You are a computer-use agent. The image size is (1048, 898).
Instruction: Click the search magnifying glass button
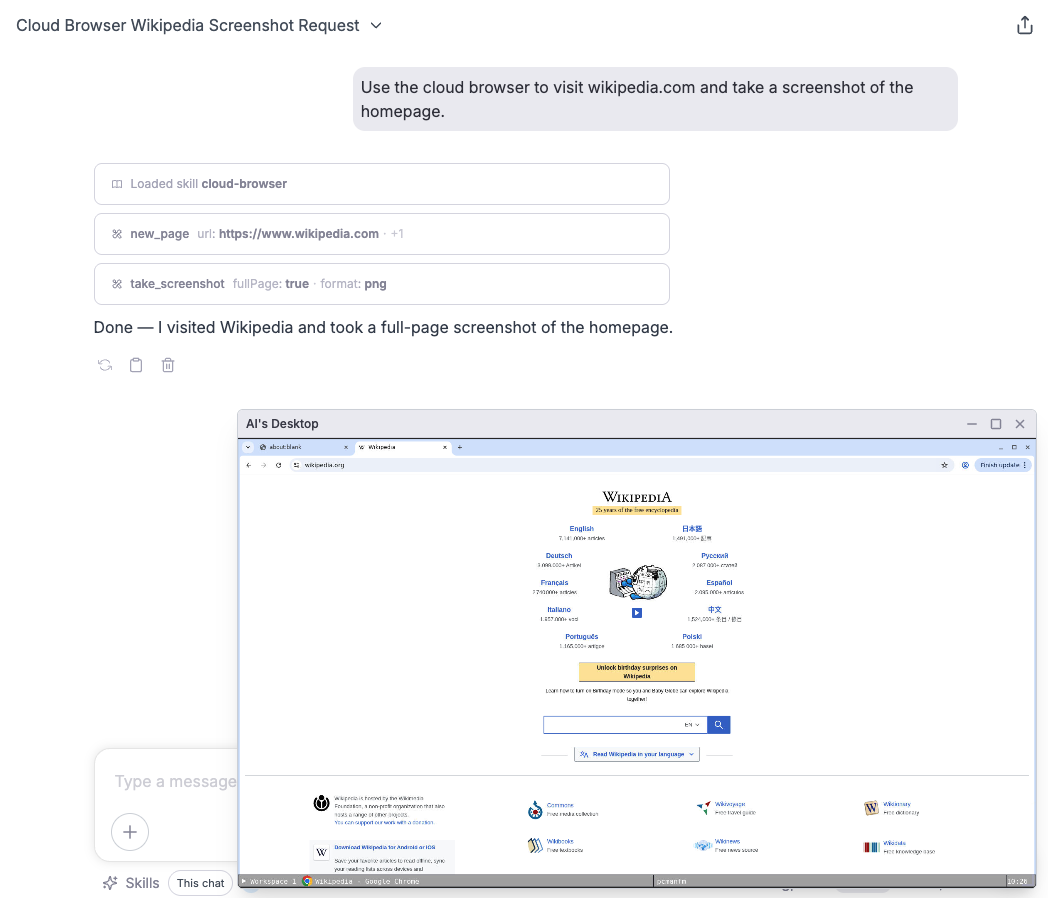tap(718, 724)
